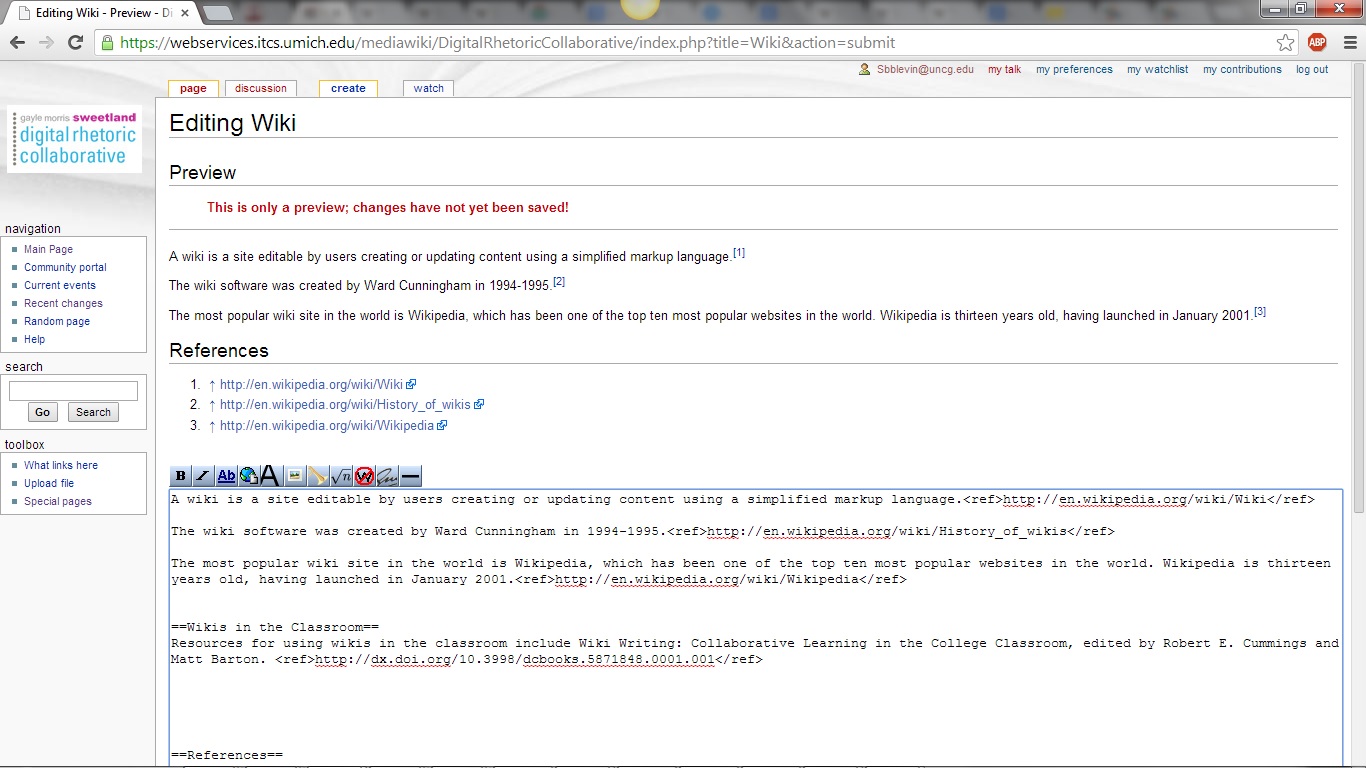Insert signature with timestamp icon
1366x768 pixels.
387,476
